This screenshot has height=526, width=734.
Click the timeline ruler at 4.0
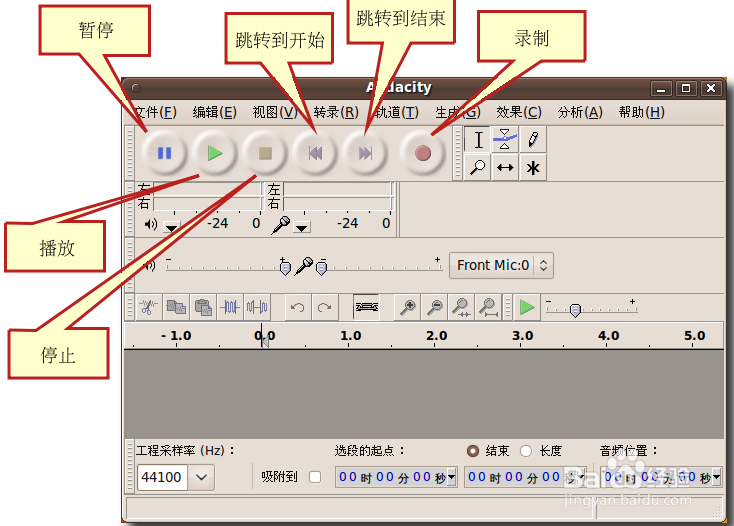coord(608,336)
